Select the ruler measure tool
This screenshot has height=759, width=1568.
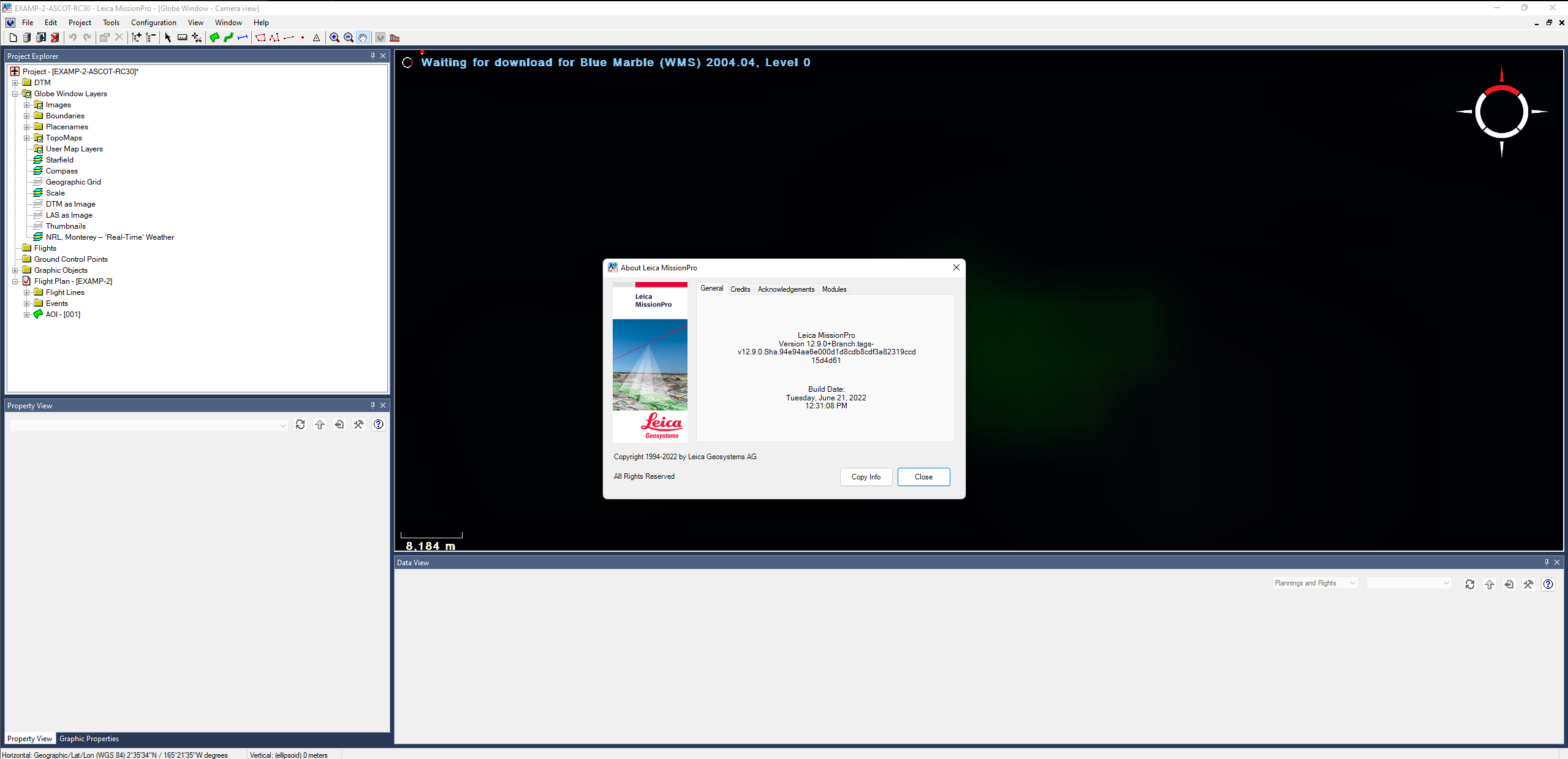(x=182, y=38)
